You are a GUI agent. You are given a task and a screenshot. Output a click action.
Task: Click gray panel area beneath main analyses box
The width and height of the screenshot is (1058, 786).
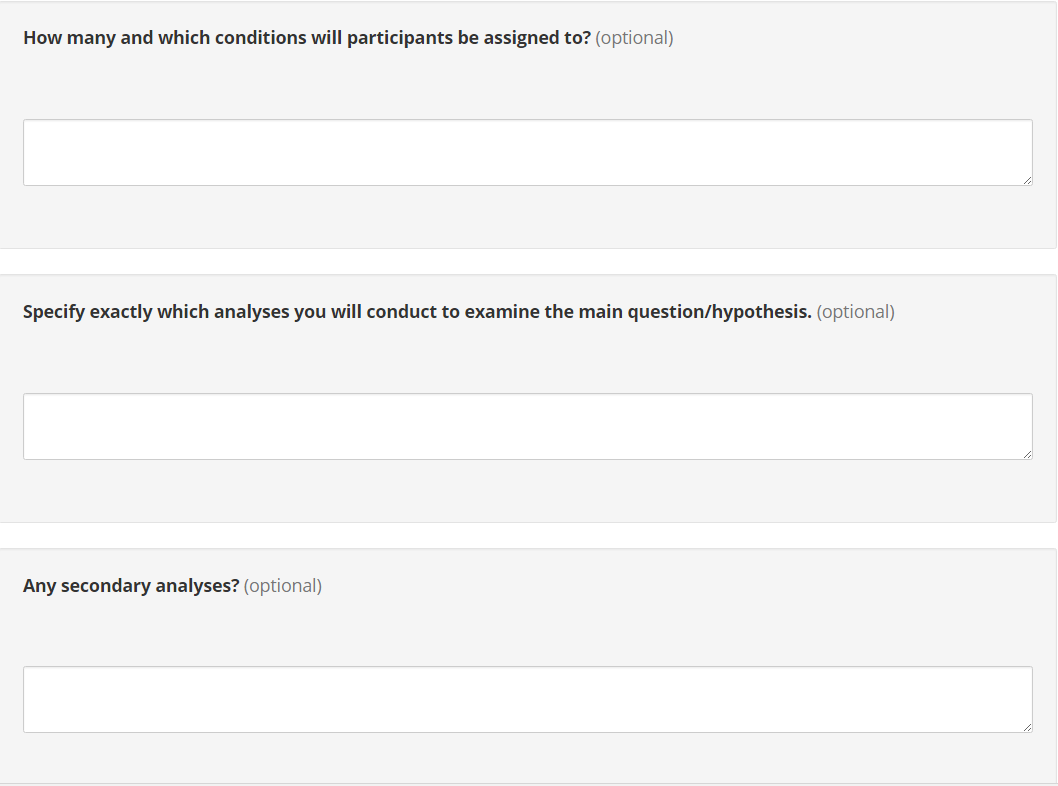[x=527, y=491]
